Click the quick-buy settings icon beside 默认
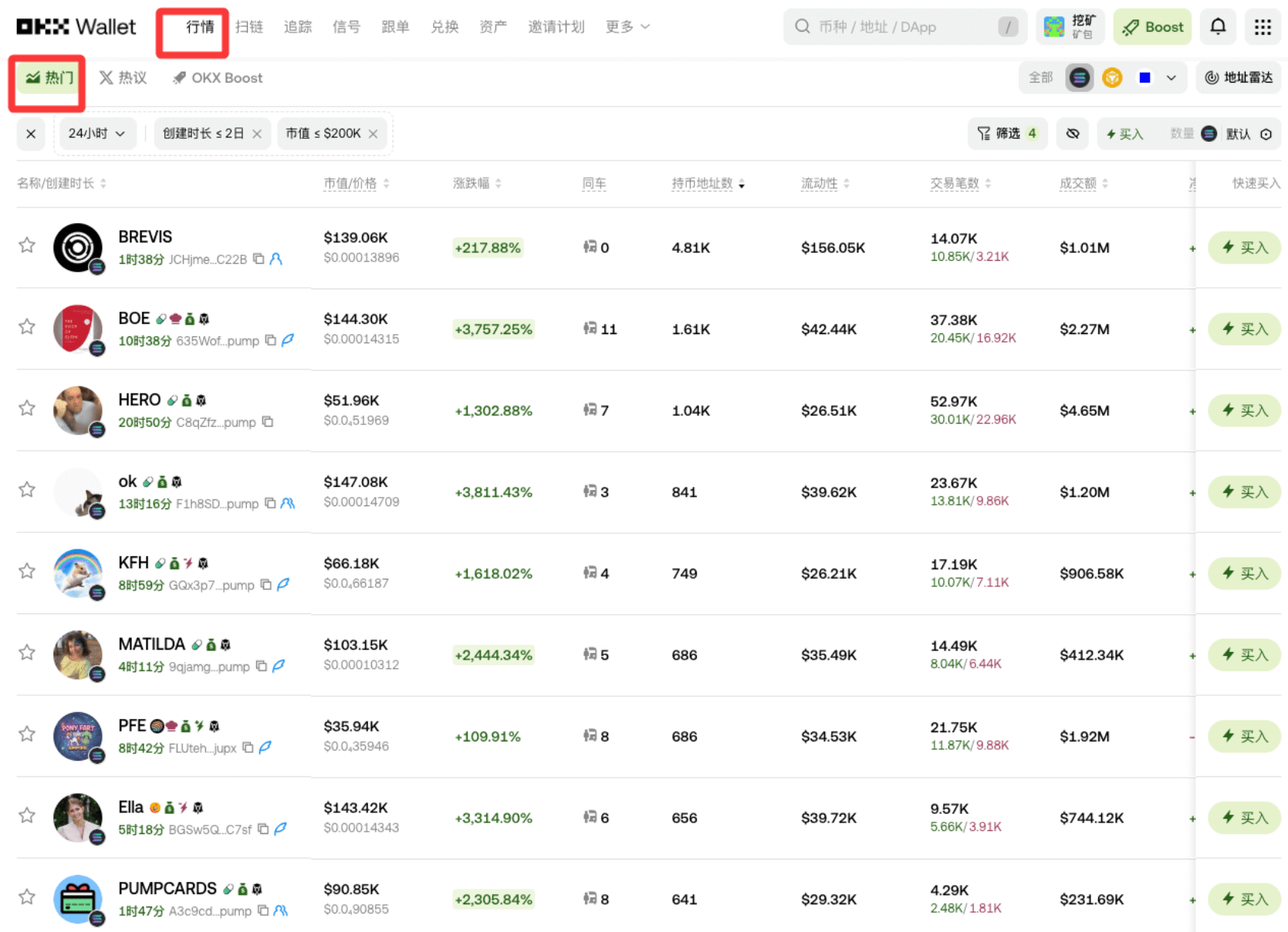 1266,134
